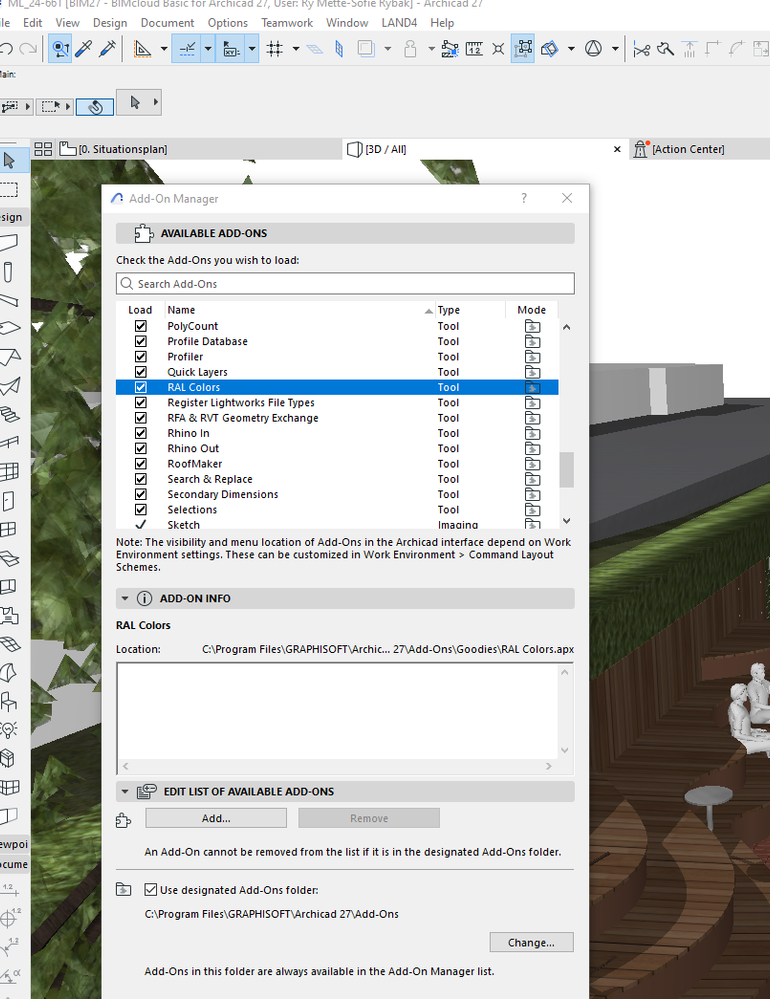Select the Marquee tool in the toolbox
The height and width of the screenshot is (999, 770).
pos(9,189)
